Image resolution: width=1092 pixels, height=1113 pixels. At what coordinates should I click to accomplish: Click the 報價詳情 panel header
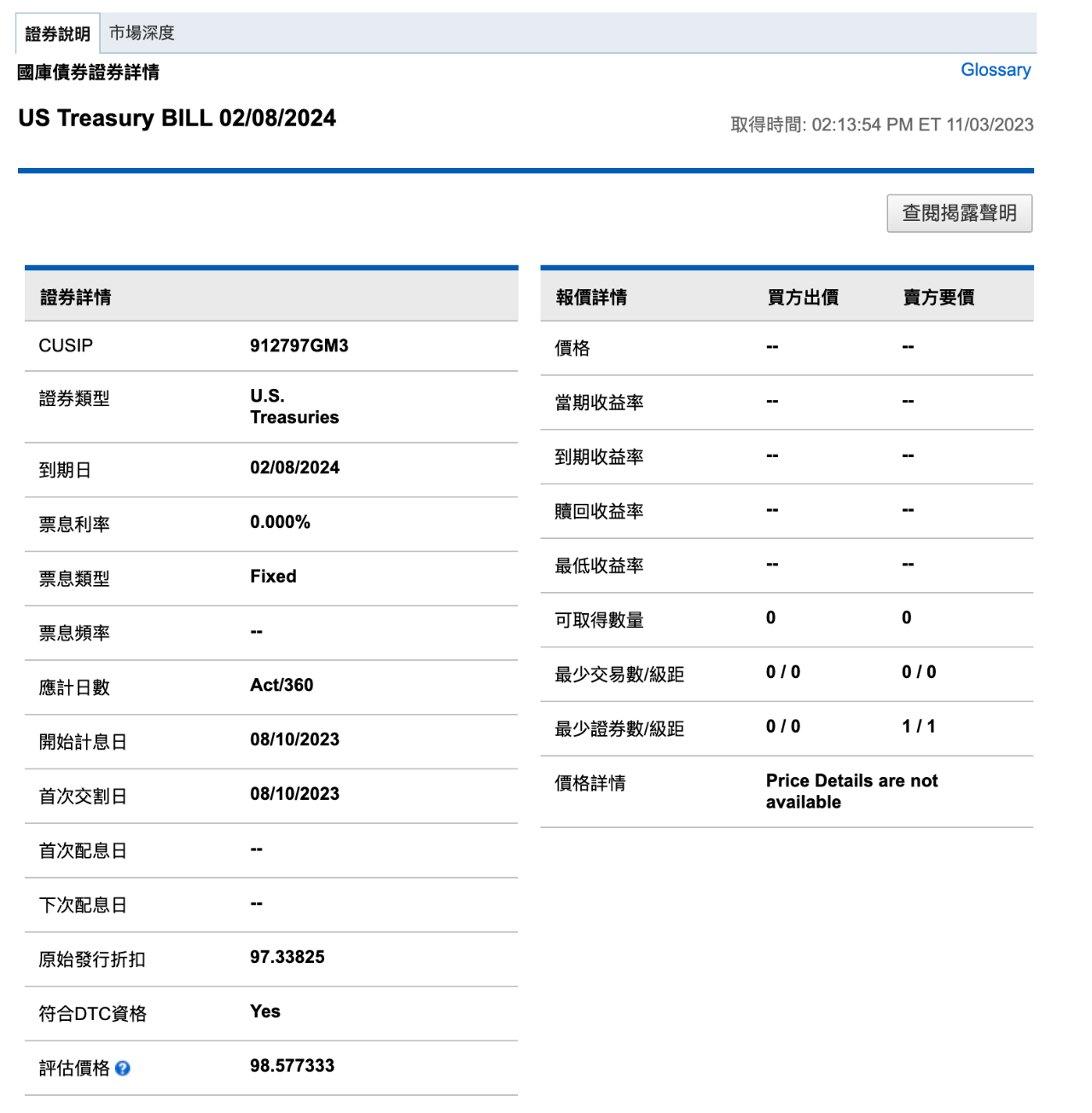click(x=590, y=296)
